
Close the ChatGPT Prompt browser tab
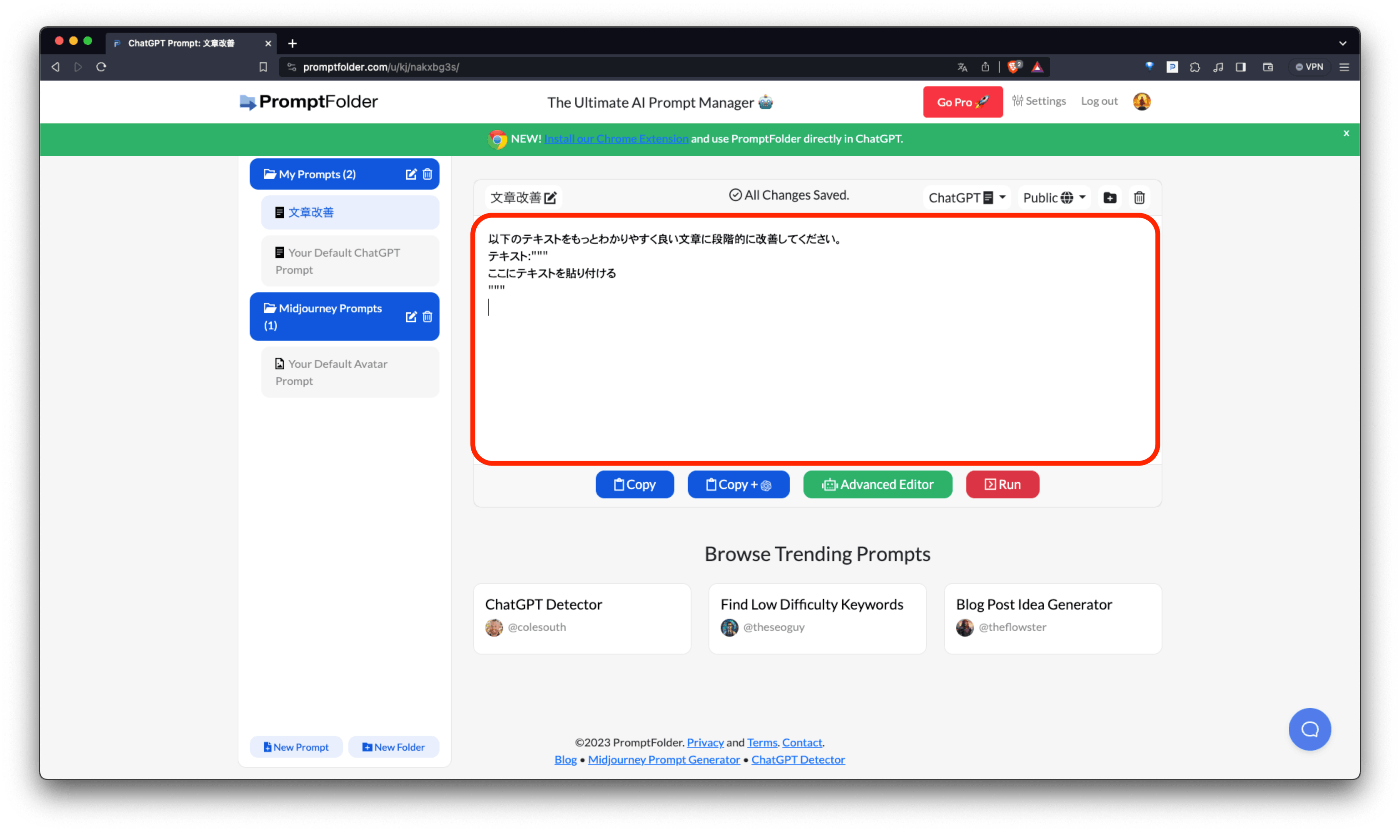click(268, 43)
